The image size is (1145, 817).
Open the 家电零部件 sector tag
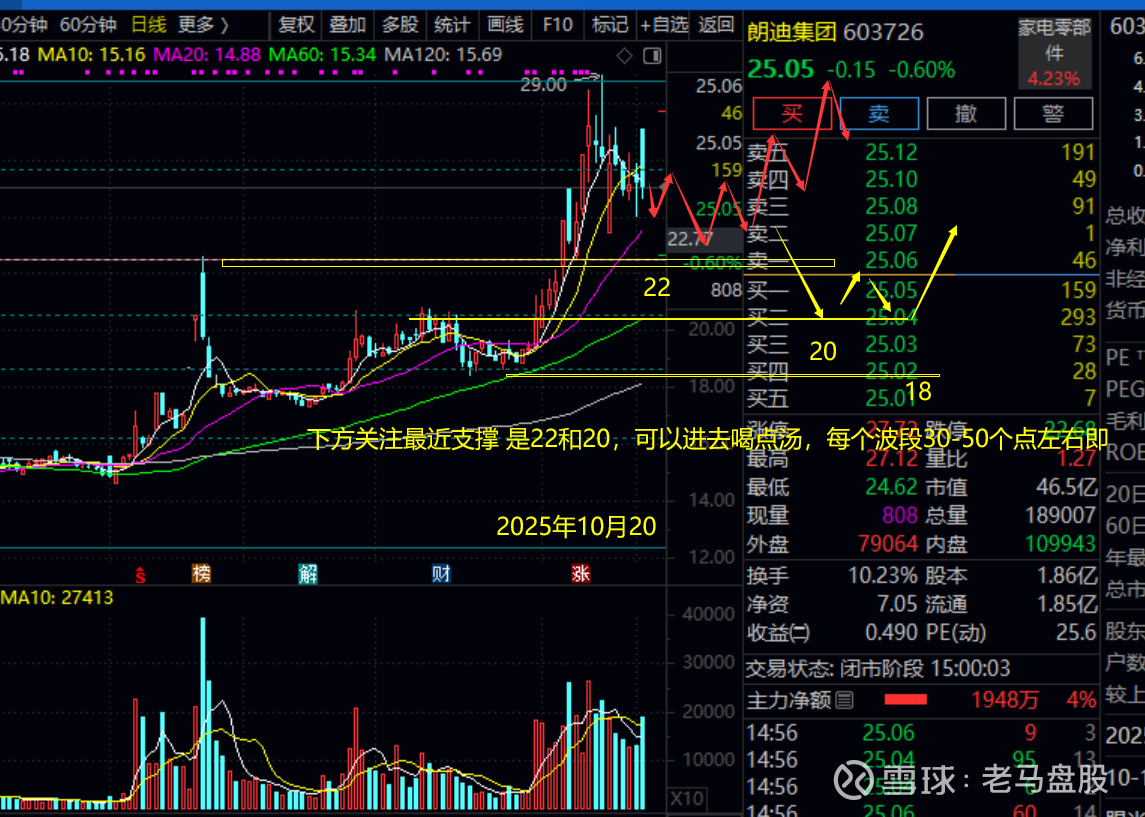1054,52
